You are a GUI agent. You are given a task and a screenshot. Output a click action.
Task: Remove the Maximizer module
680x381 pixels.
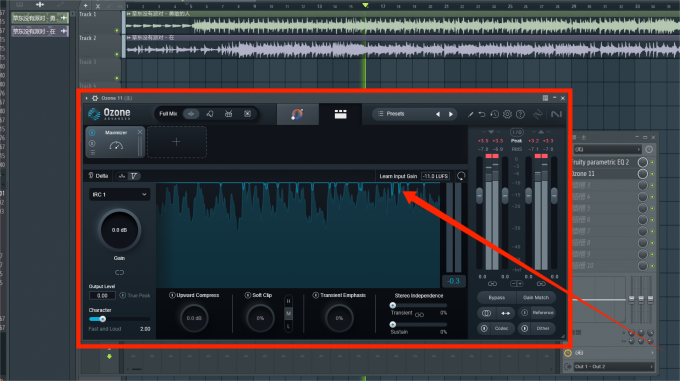tap(140, 132)
